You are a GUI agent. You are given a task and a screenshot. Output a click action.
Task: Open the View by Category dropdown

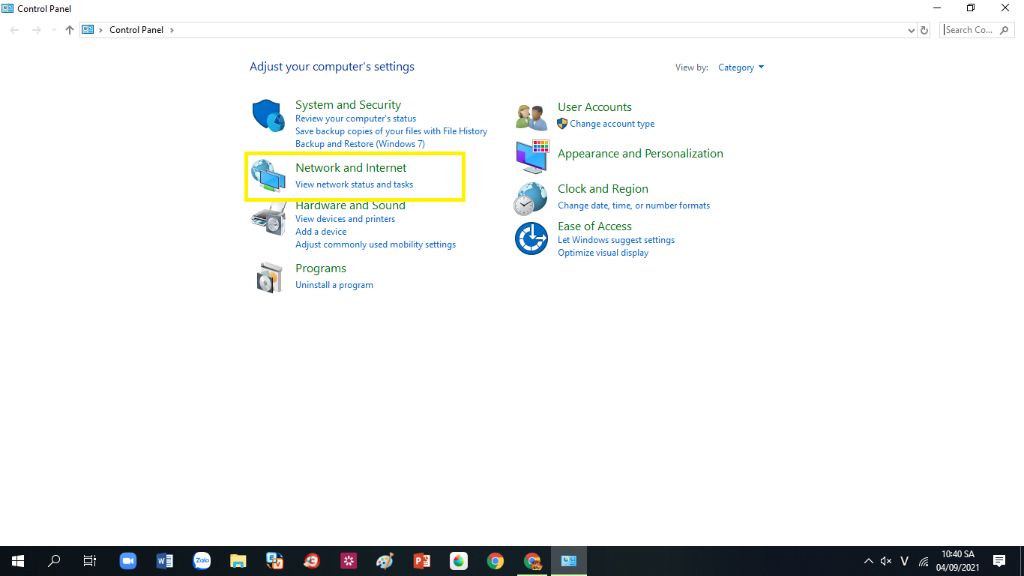pos(741,67)
